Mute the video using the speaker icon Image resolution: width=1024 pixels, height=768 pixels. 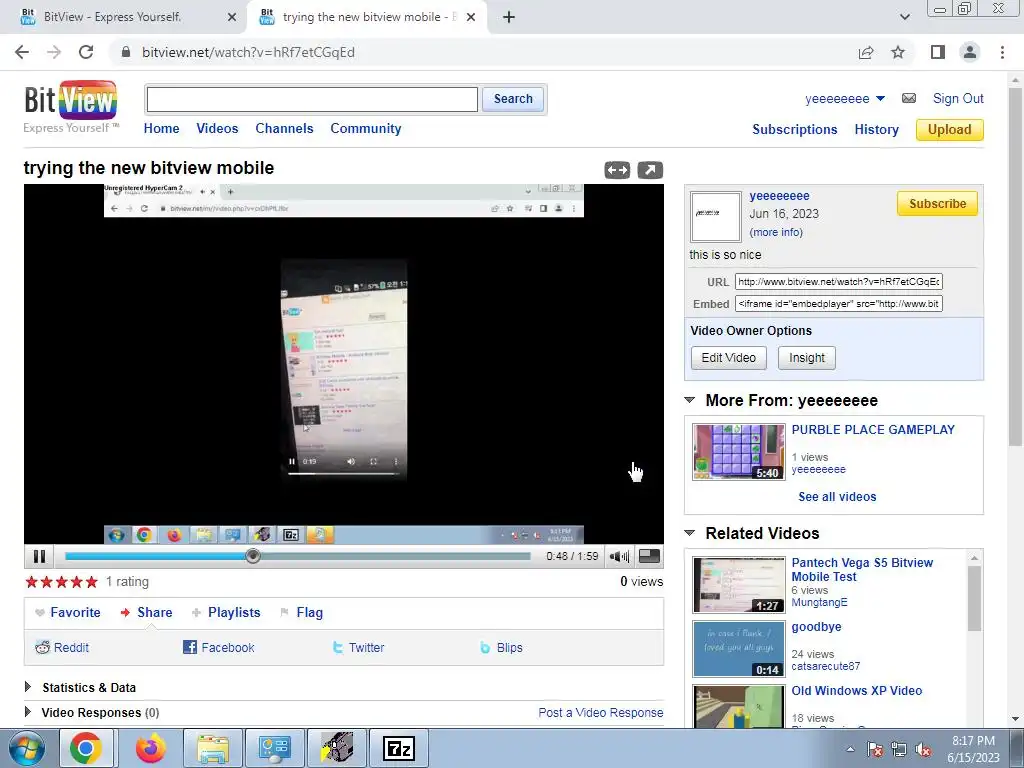point(618,556)
